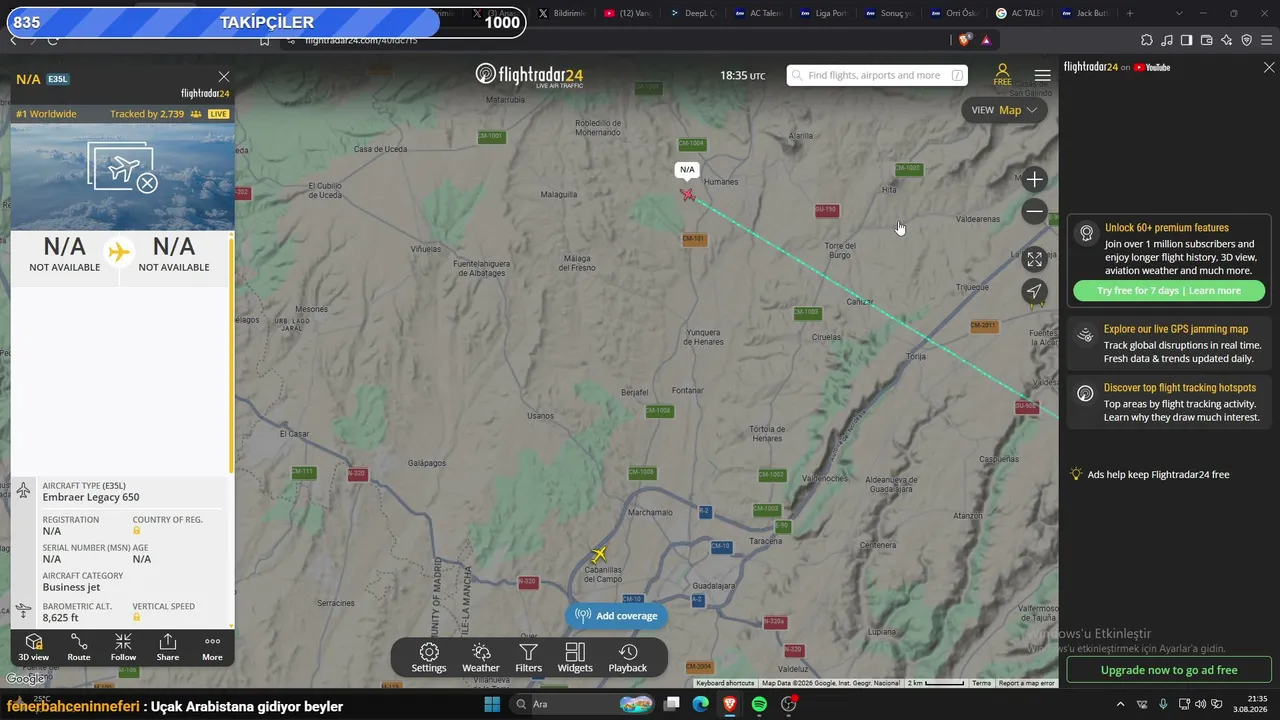Toggle the browser sidebar panel
1280x720 pixels.
pos(1186,40)
